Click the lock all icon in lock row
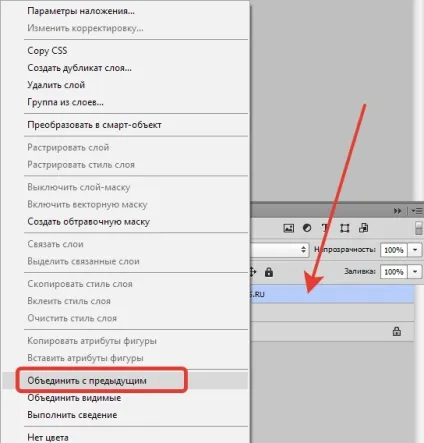The height and width of the screenshot is (443, 424). click(269, 272)
